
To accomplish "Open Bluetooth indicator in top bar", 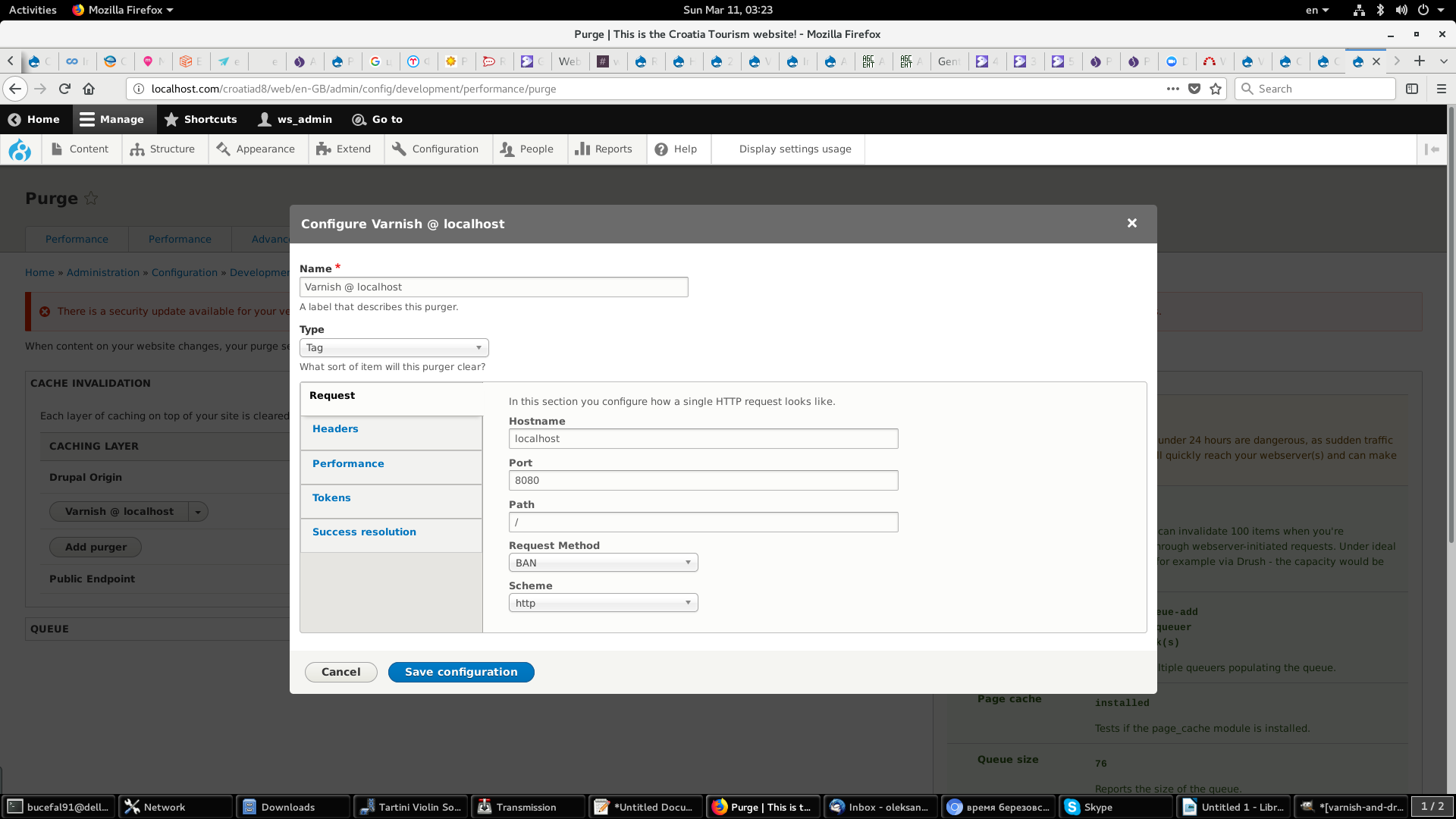I will pyautogui.click(x=1380, y=10).
